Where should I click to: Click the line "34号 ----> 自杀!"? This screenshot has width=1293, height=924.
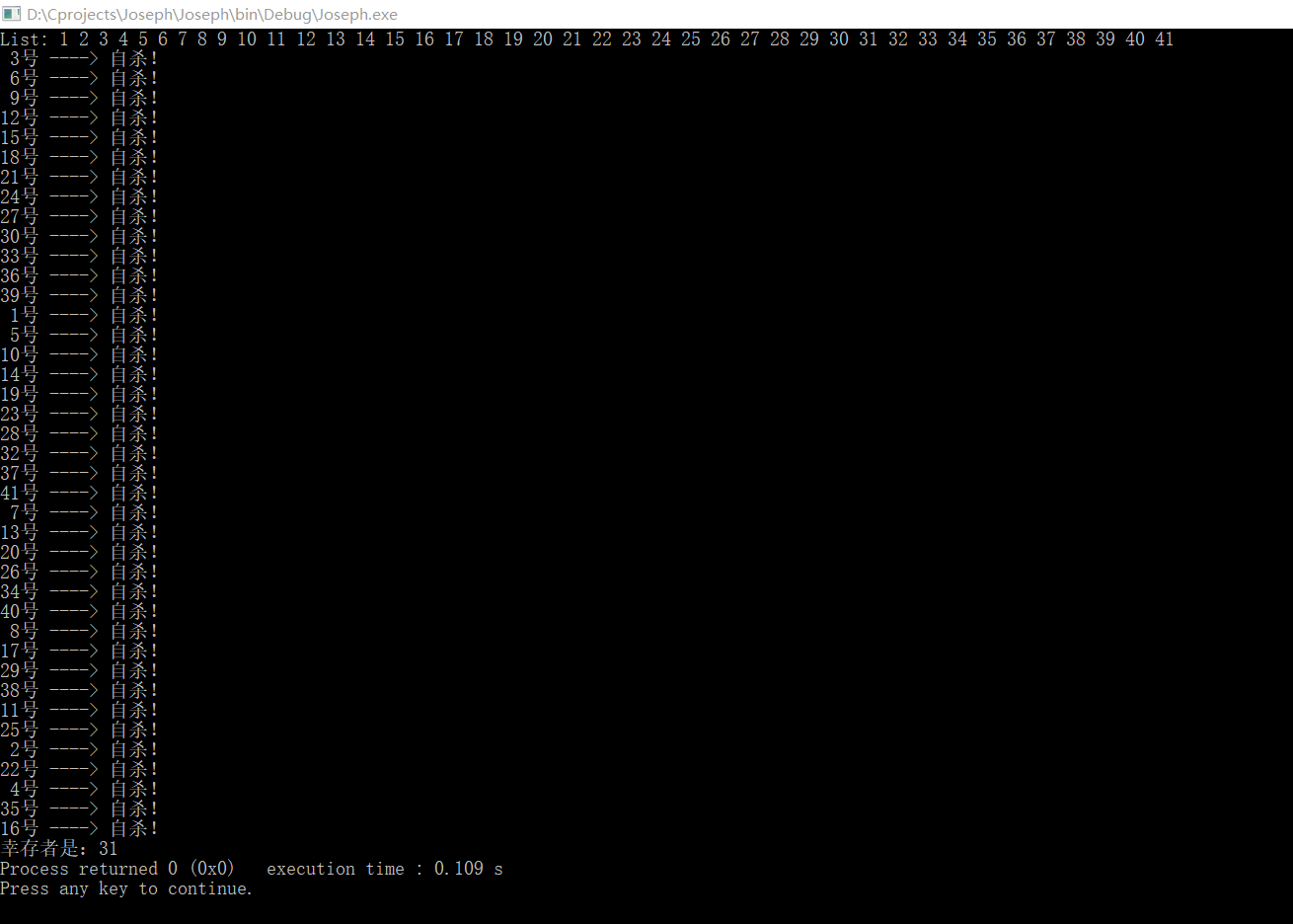pos(79,591)
